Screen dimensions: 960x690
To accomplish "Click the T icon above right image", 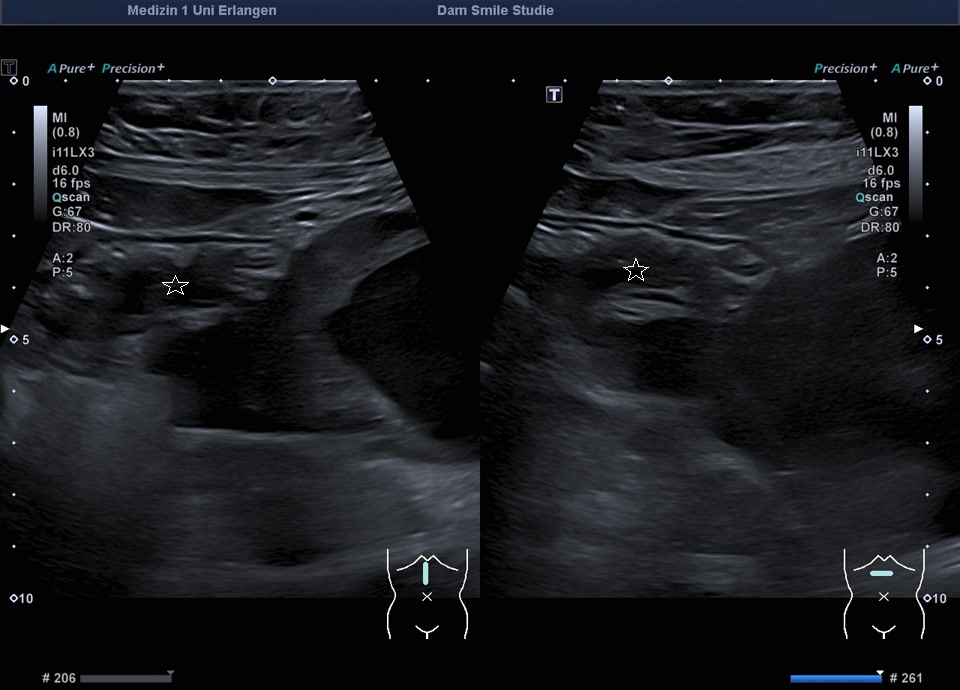I will pos(554,94).
